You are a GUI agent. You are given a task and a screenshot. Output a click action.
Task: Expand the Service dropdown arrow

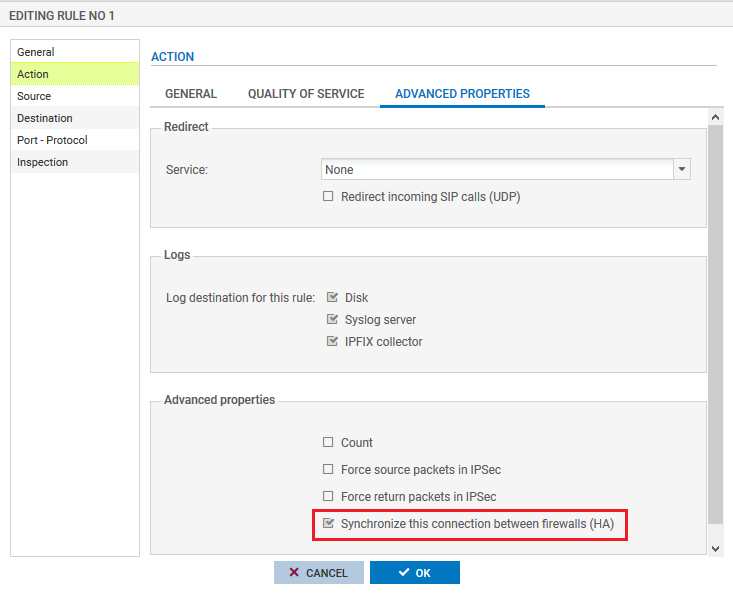(x=682, y=170)
